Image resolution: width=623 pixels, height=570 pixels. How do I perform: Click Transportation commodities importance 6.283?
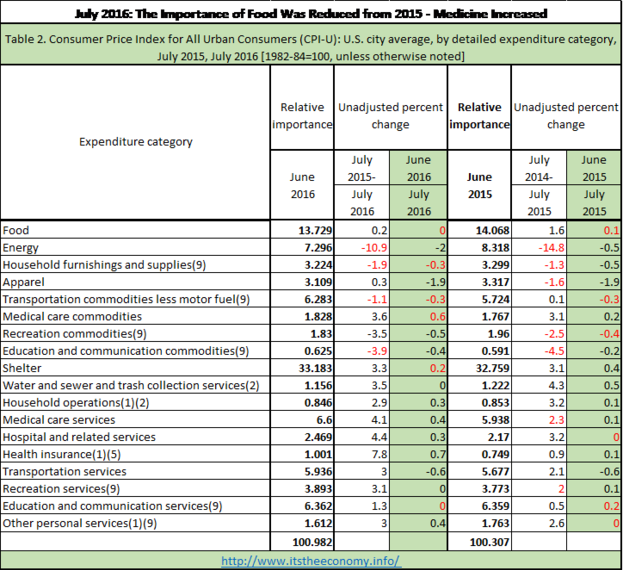pyautogui.click(x=318, y=299)
